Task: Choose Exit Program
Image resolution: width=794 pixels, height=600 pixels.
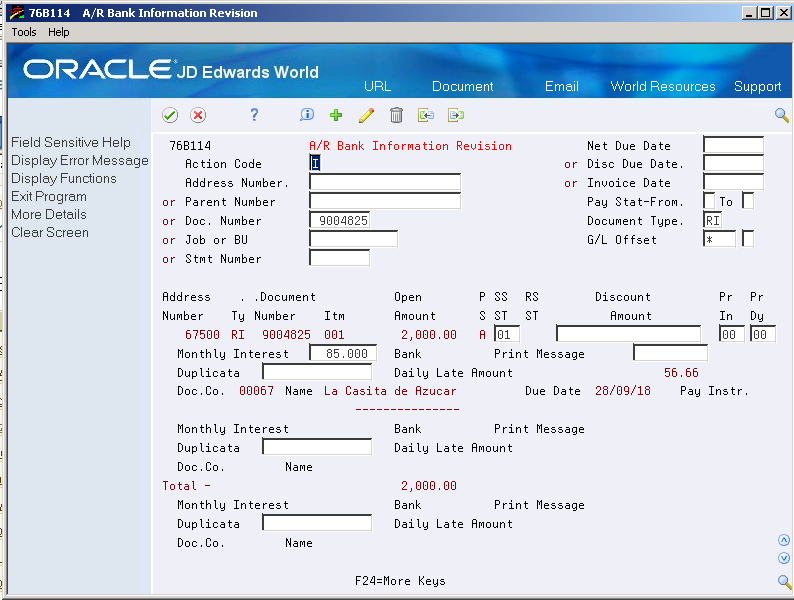Action: [49, 196]
